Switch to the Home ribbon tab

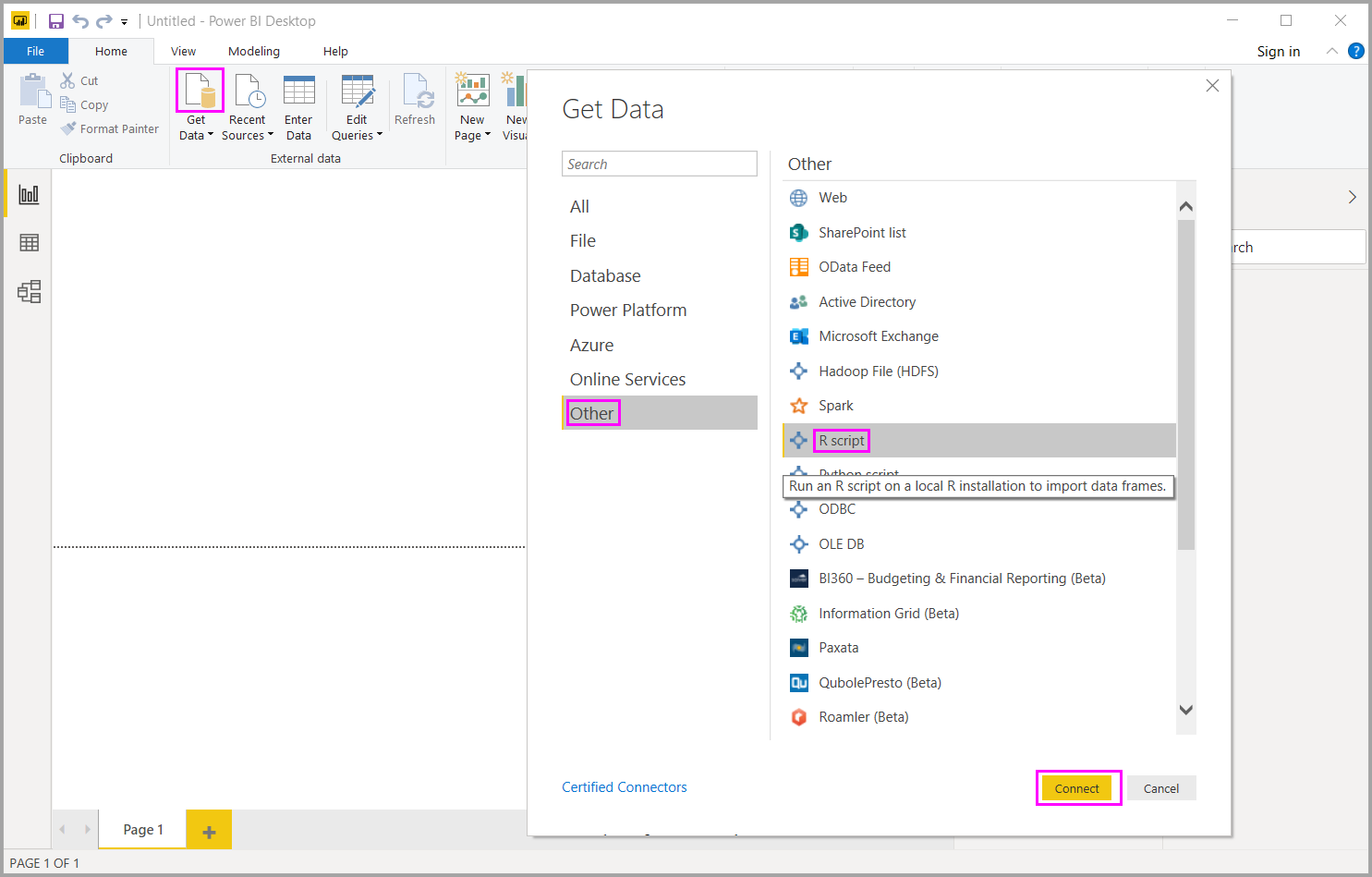(111, 51)
